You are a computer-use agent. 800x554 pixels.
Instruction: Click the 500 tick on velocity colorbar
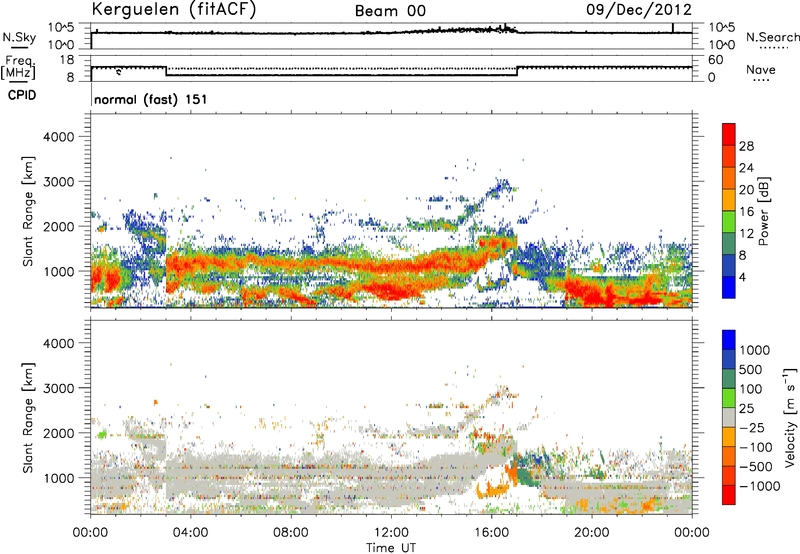click(x=753, y=369)
